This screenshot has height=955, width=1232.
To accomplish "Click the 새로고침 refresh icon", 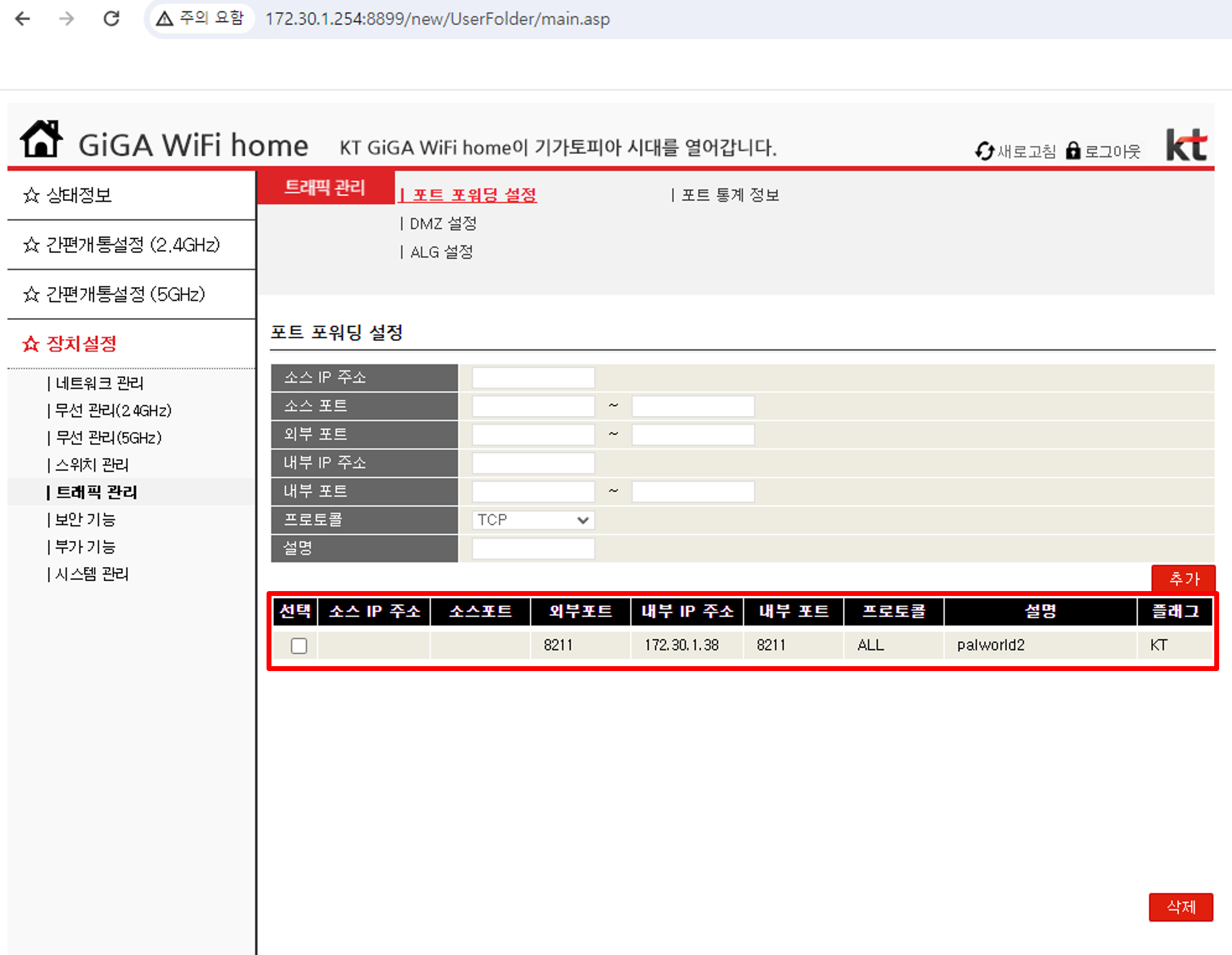I will pos(984,151).
